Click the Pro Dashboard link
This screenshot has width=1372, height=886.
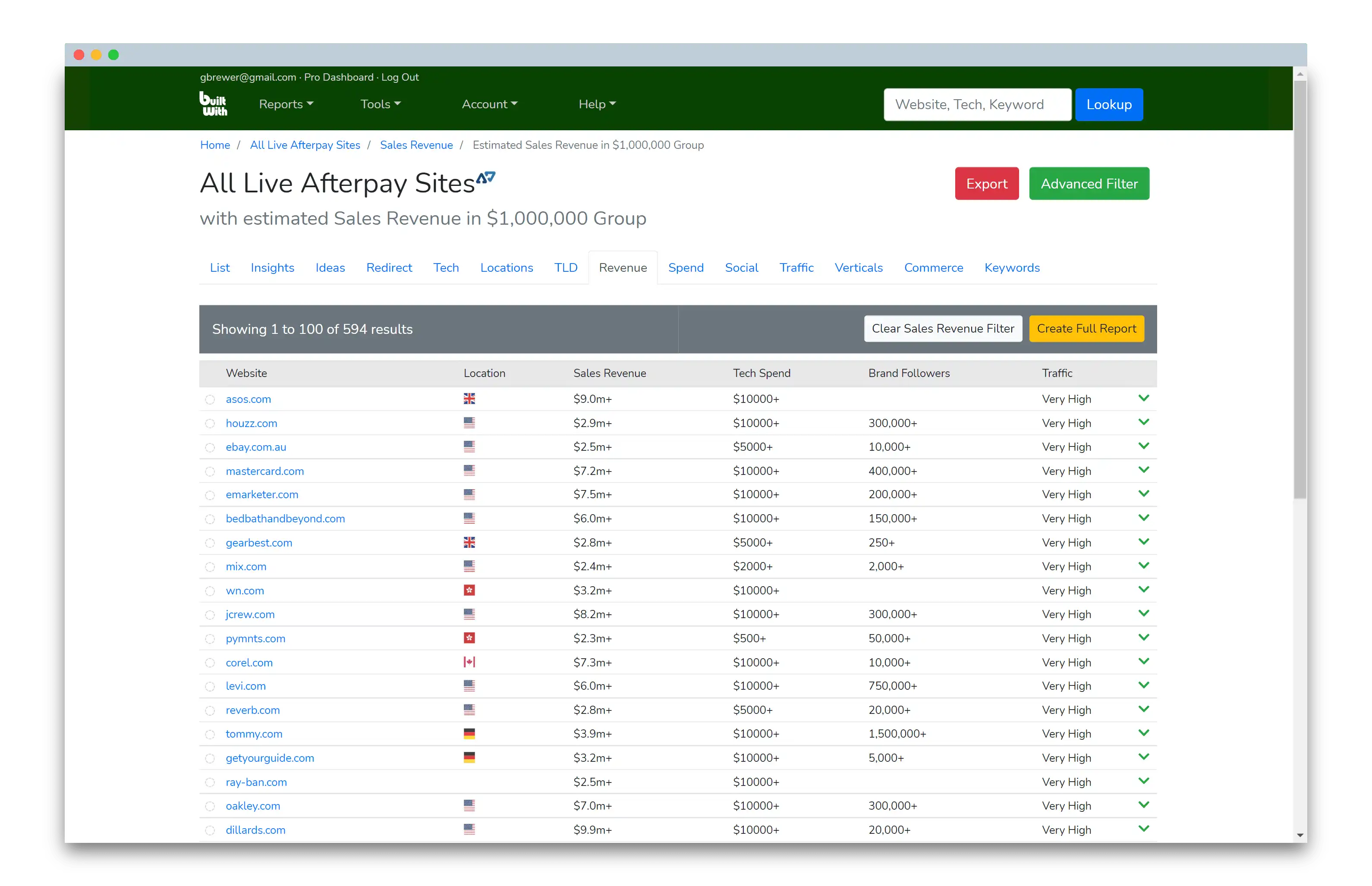[339, 77]
